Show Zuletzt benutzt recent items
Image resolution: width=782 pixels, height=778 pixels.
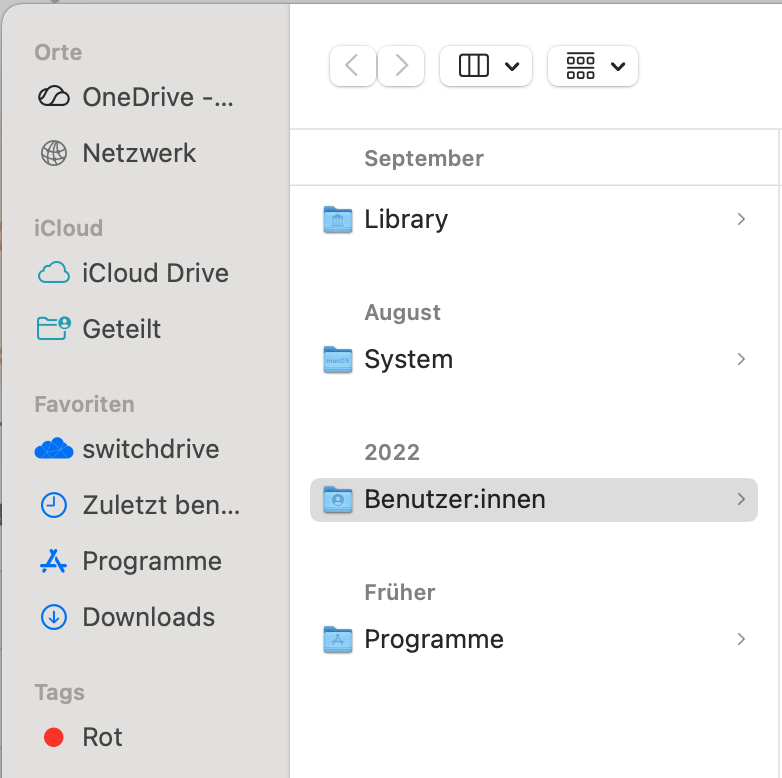point(139,505)
